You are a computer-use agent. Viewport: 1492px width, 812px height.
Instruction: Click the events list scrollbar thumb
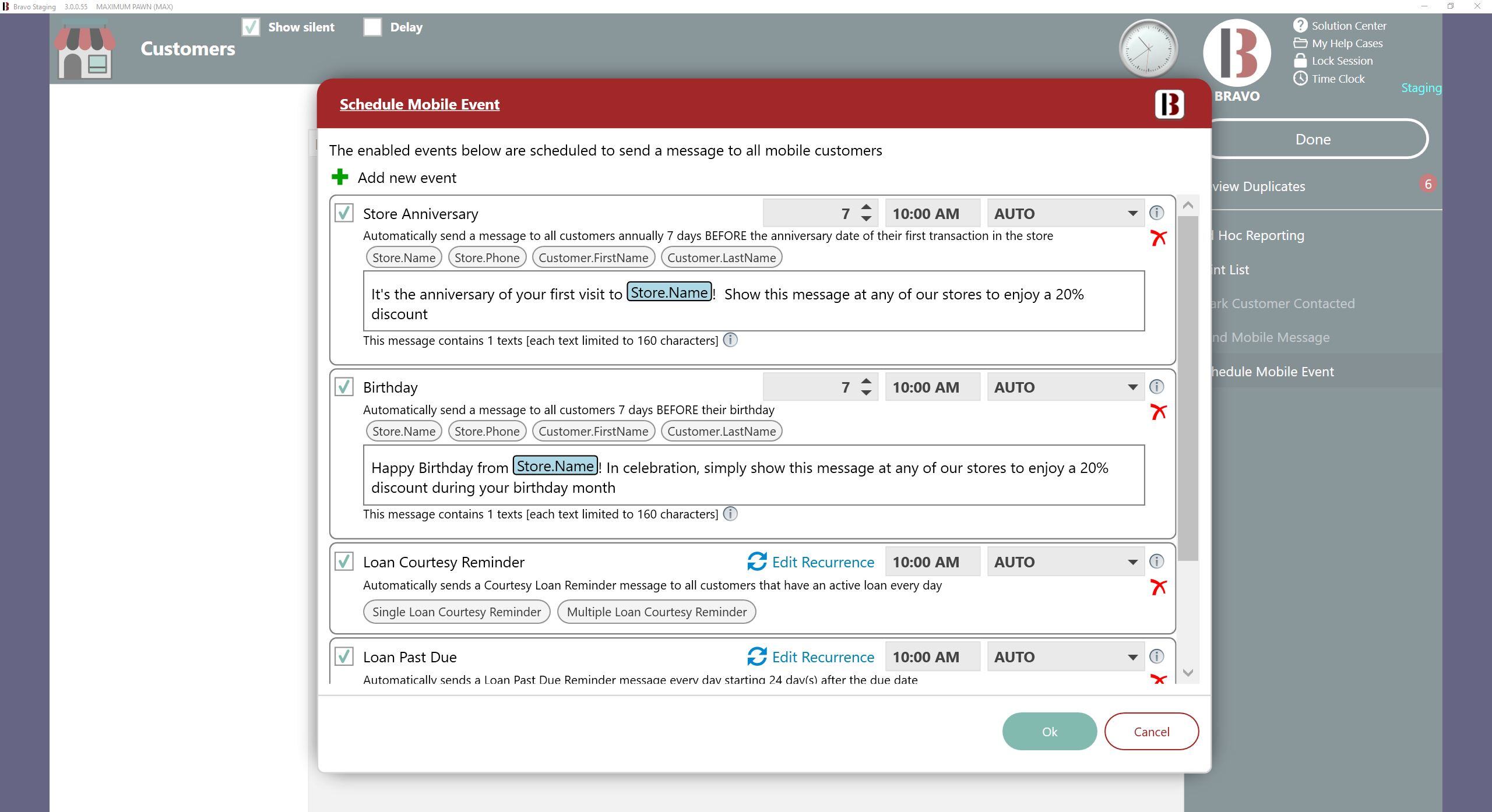point(1188,388)
